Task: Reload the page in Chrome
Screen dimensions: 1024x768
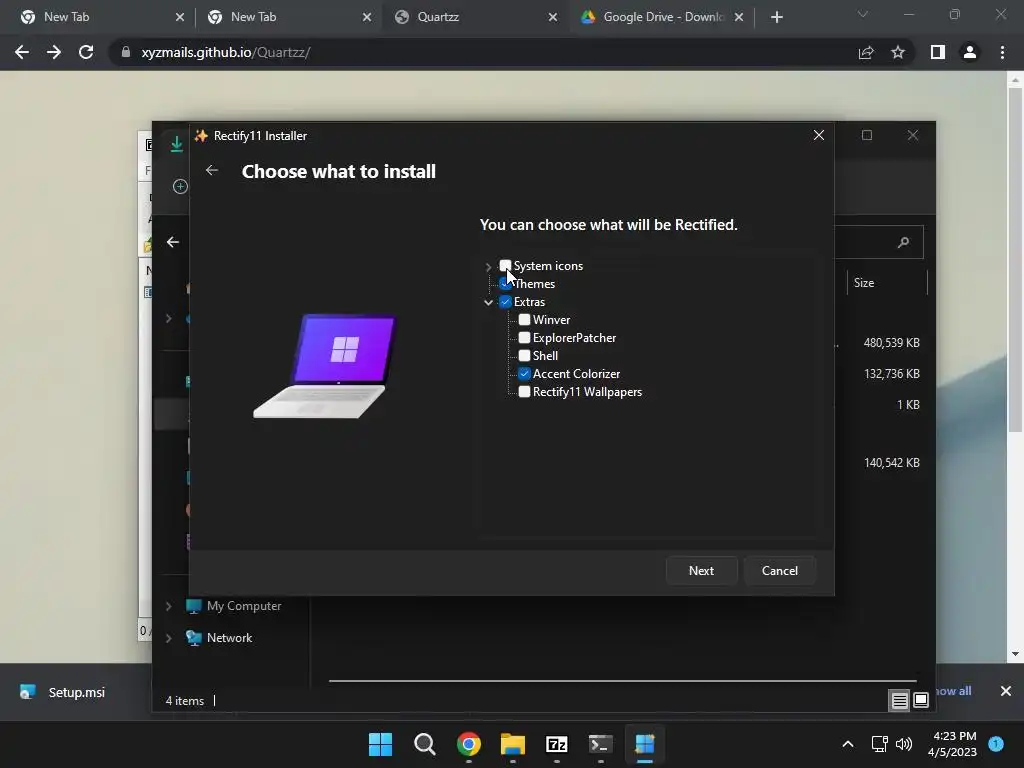Action: [86, 52]
